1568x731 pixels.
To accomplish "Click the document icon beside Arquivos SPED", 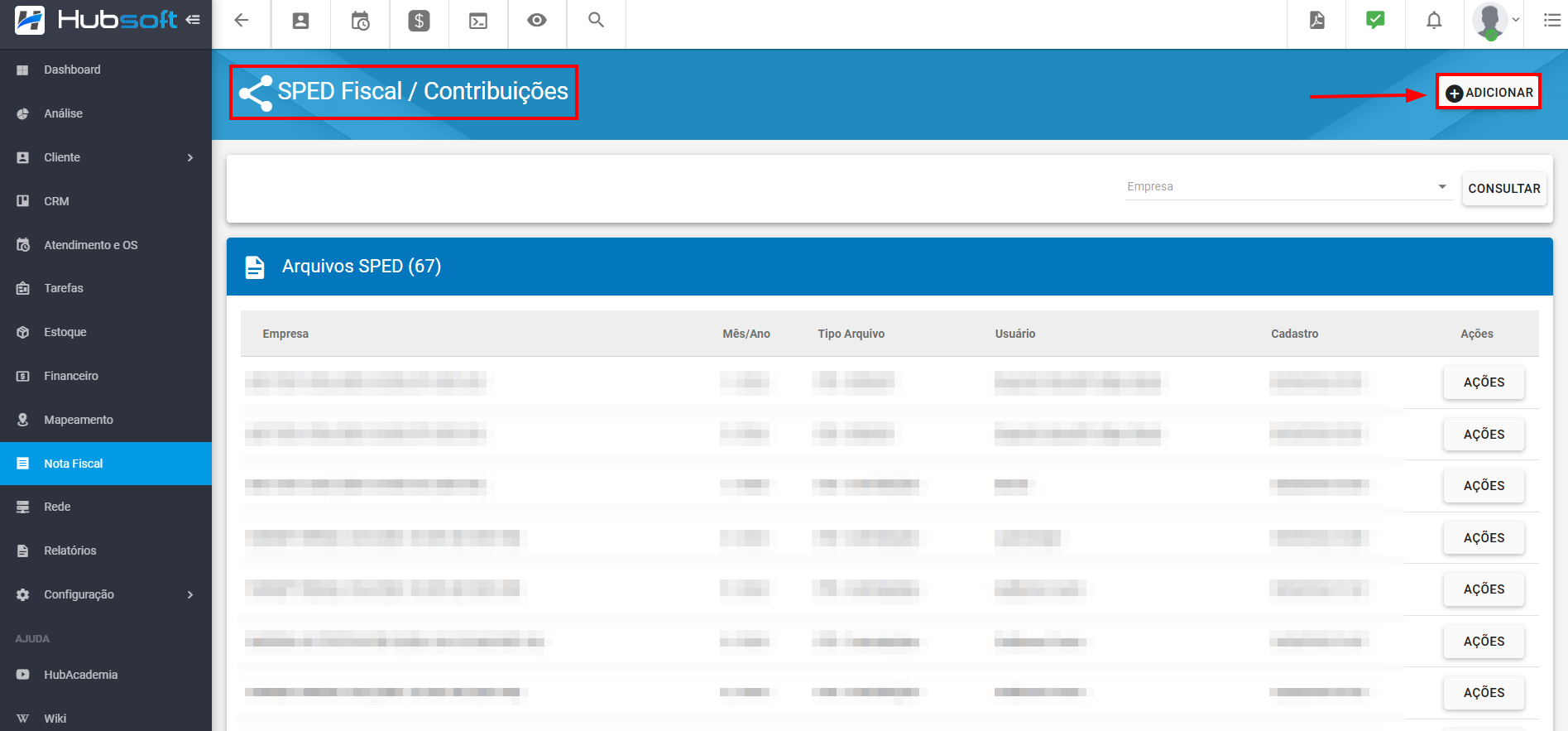I will click(255, 267).
